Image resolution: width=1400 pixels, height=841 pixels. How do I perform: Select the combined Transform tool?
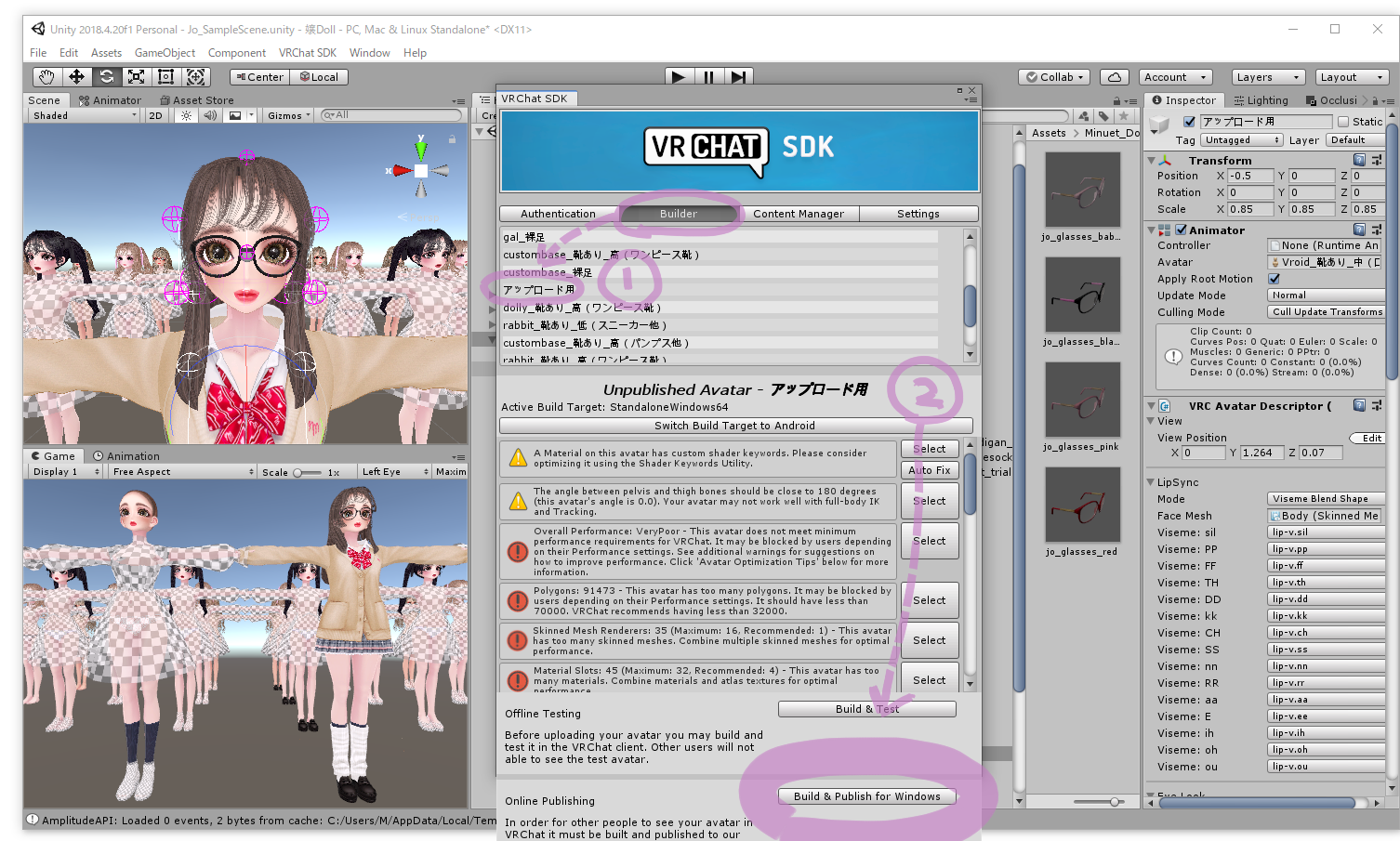point(195,77)
